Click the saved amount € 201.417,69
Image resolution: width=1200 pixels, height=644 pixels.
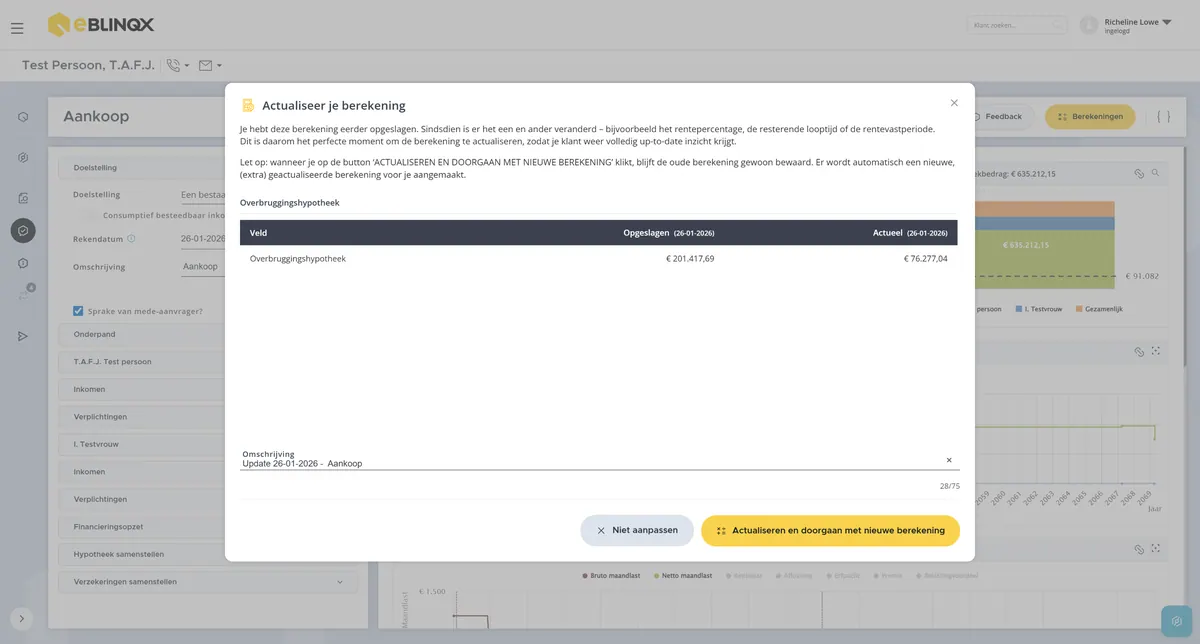690,259
